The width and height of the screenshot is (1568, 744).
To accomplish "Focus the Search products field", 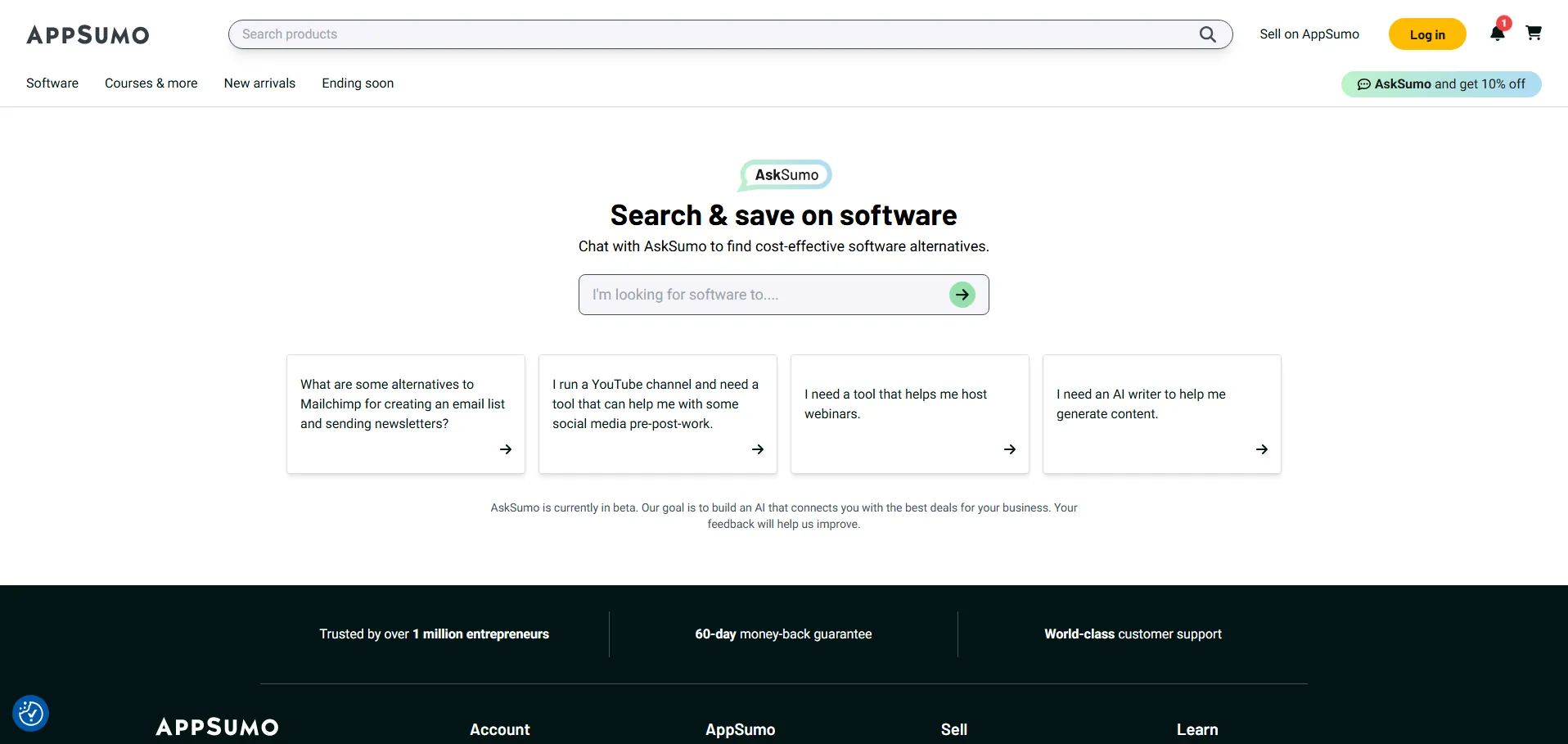I will coord(712,34).
